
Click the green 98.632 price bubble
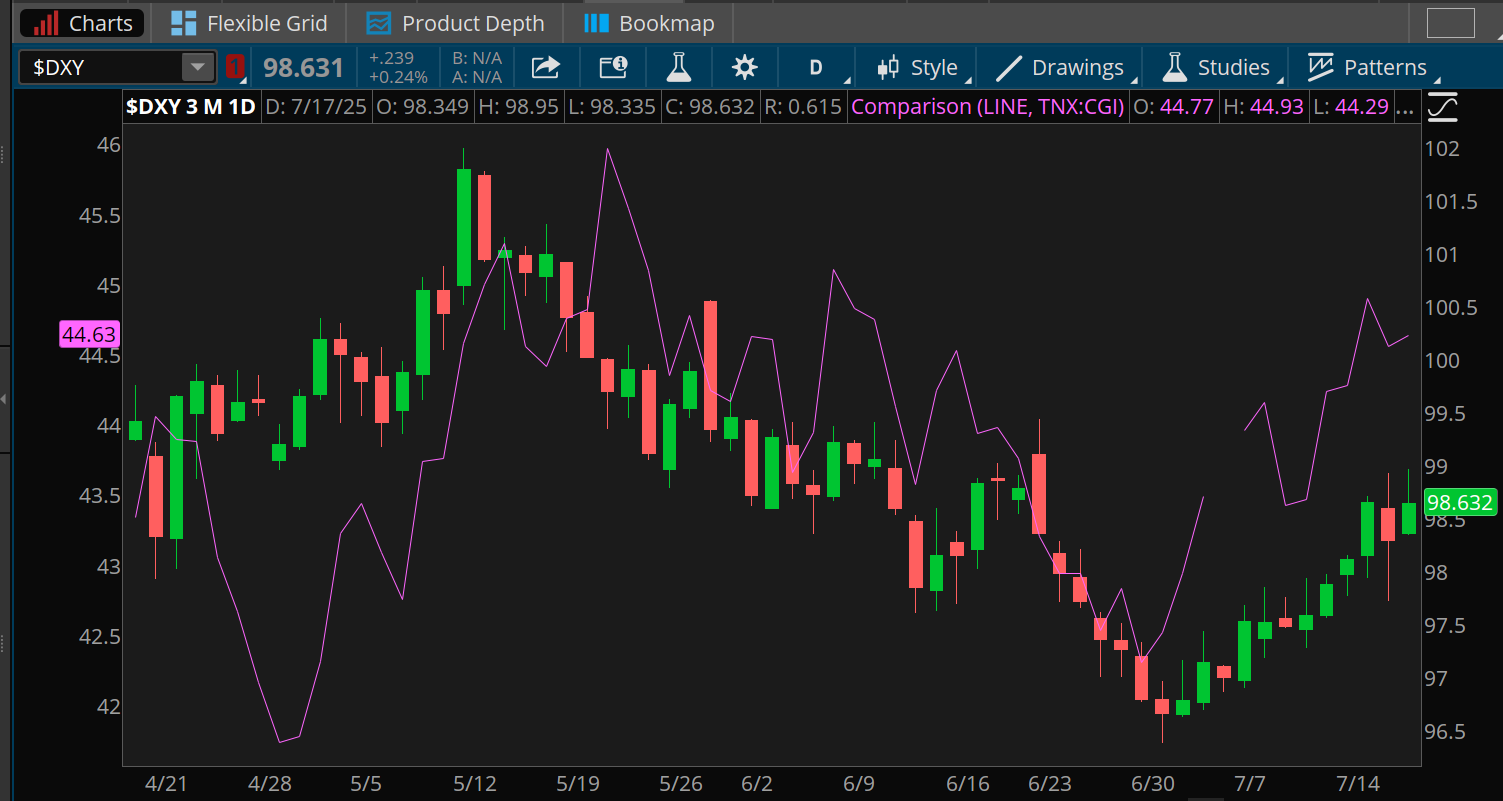[x=1459, y=502]
